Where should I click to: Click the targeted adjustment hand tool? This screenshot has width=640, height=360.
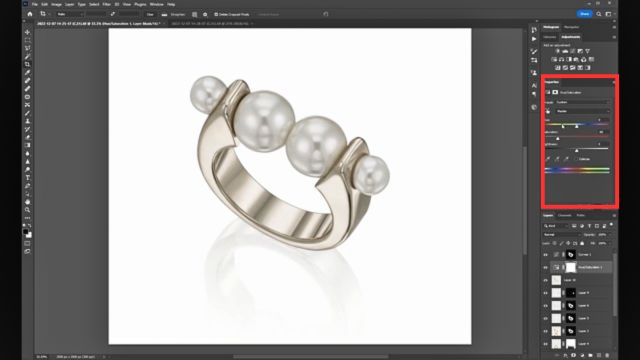[548, 111]
